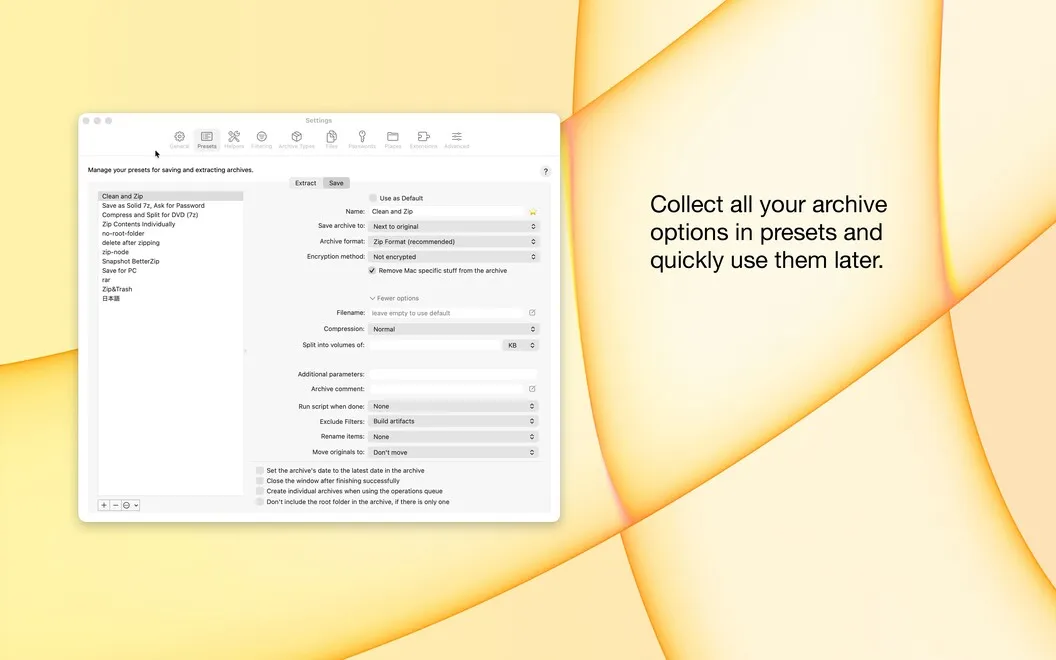1056x660 pixels.
Task: Select the Presets toolbar icon
Action: pos(207,139)
